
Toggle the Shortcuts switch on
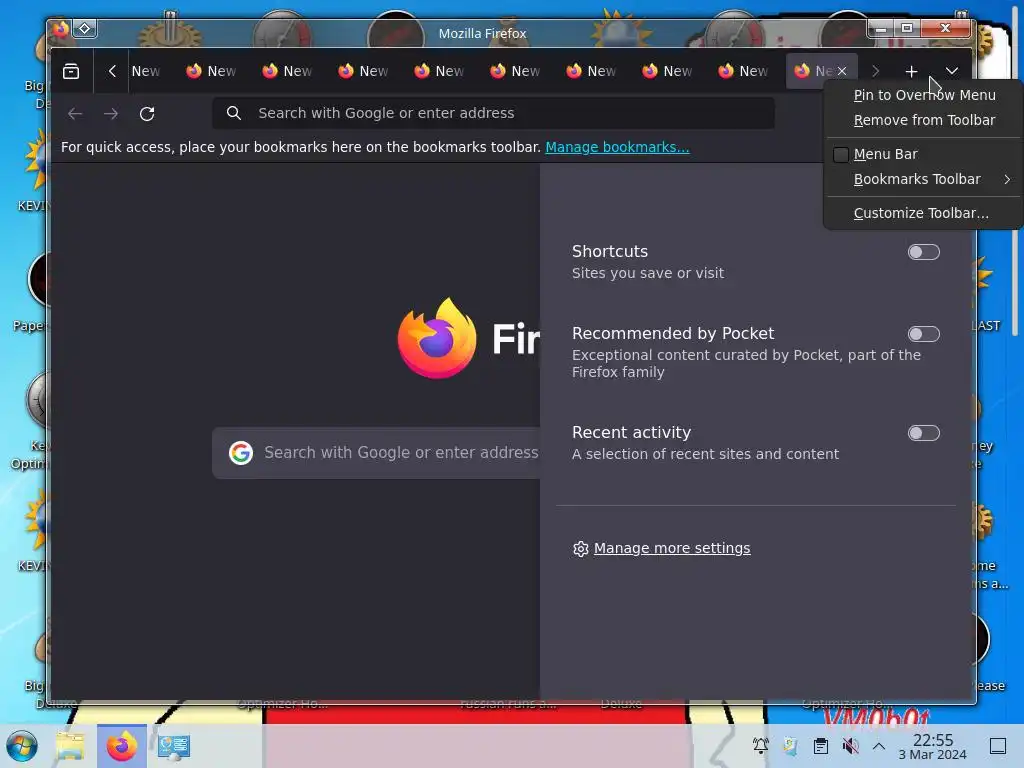(x=923, y=252)
